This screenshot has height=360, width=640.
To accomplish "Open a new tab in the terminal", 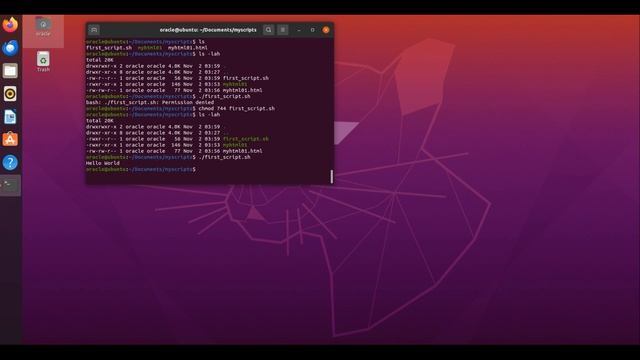I will point(94,30).
